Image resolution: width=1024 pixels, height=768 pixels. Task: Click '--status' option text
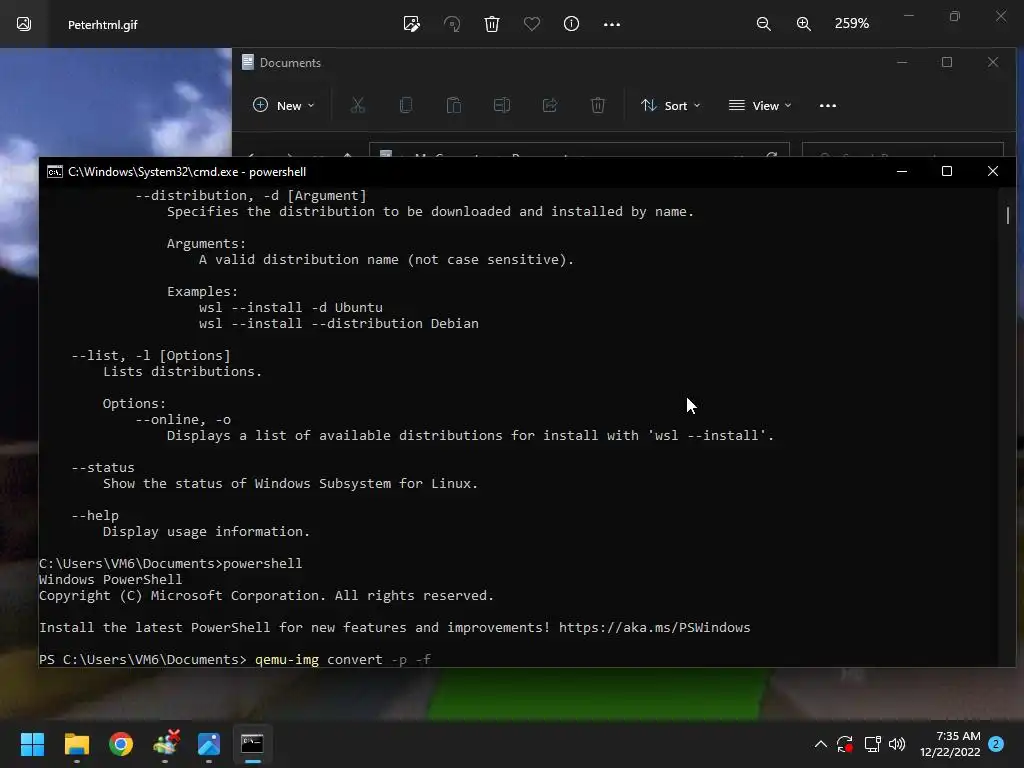tap(103, 468)
